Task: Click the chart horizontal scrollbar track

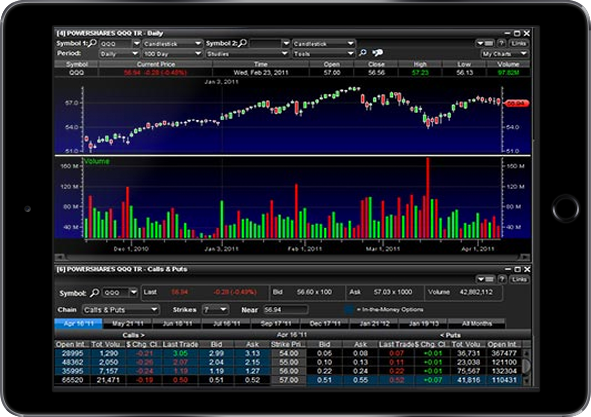Action: click(292, 257)
